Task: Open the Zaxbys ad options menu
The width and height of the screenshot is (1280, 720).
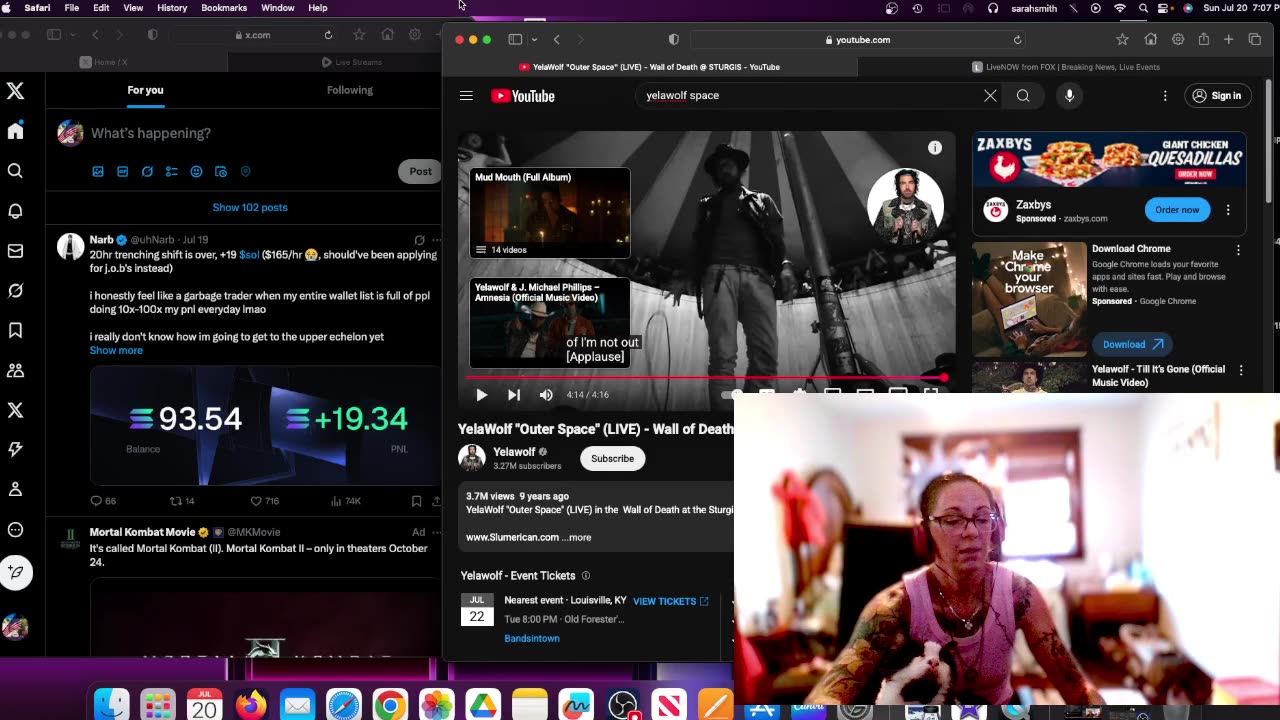Action: [x=1228, y=210]
